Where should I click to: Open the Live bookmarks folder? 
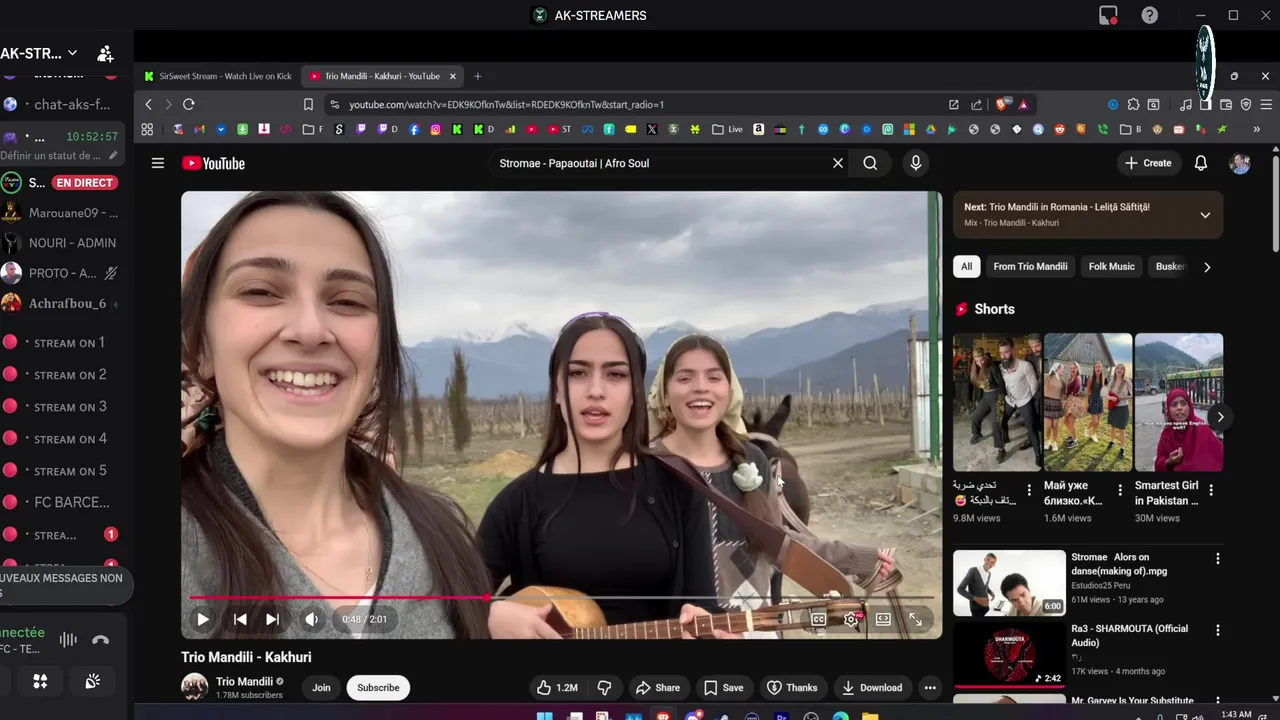pos(727,129)
